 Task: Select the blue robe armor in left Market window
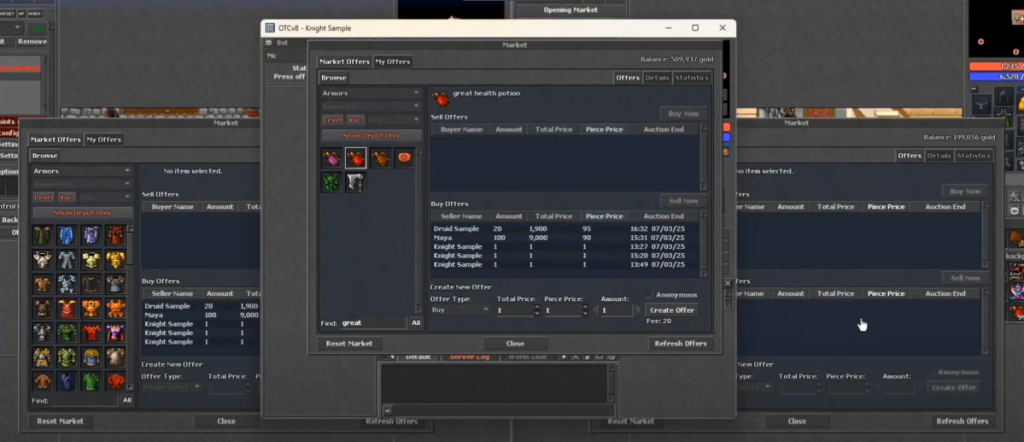click(x=67, y=236)
